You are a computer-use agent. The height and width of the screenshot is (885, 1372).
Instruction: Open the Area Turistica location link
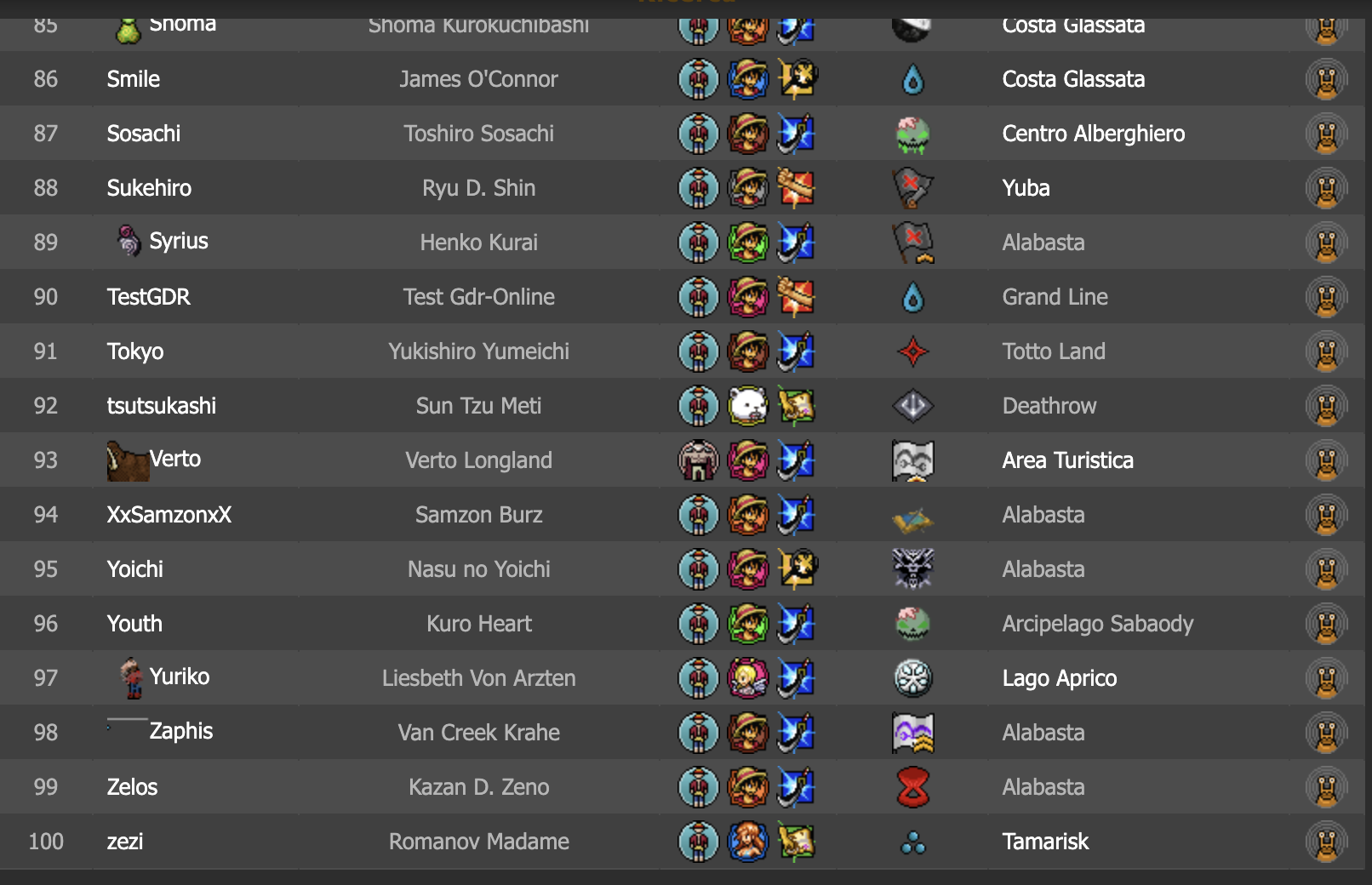point(1067,460)
